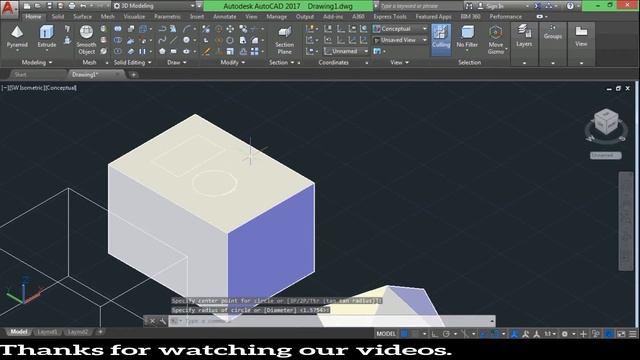Screen dimensions: 640x360
Task: Open the 3D Modeling workspace dropdown
Action: (x=155, y=6)
